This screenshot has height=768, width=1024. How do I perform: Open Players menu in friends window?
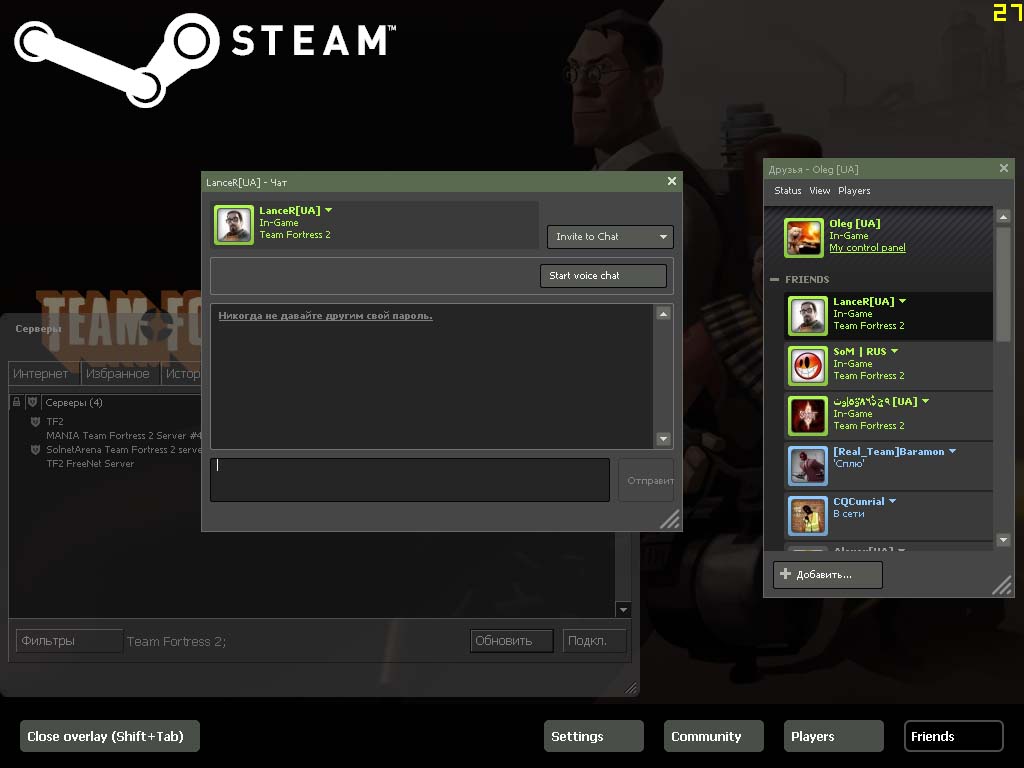pyautogui.click(x=854, y=191)
